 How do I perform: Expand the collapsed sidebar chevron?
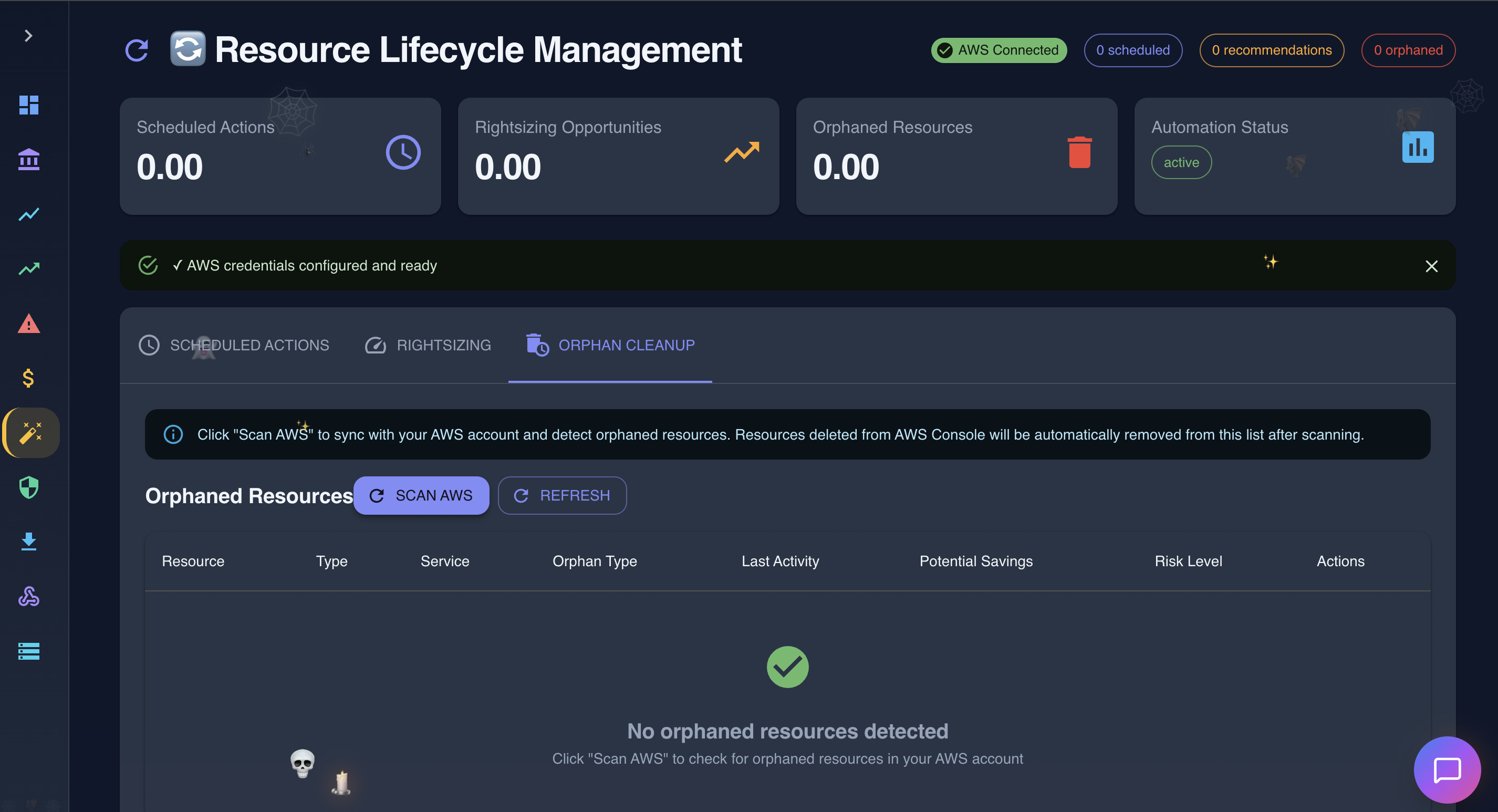[28, 36]
